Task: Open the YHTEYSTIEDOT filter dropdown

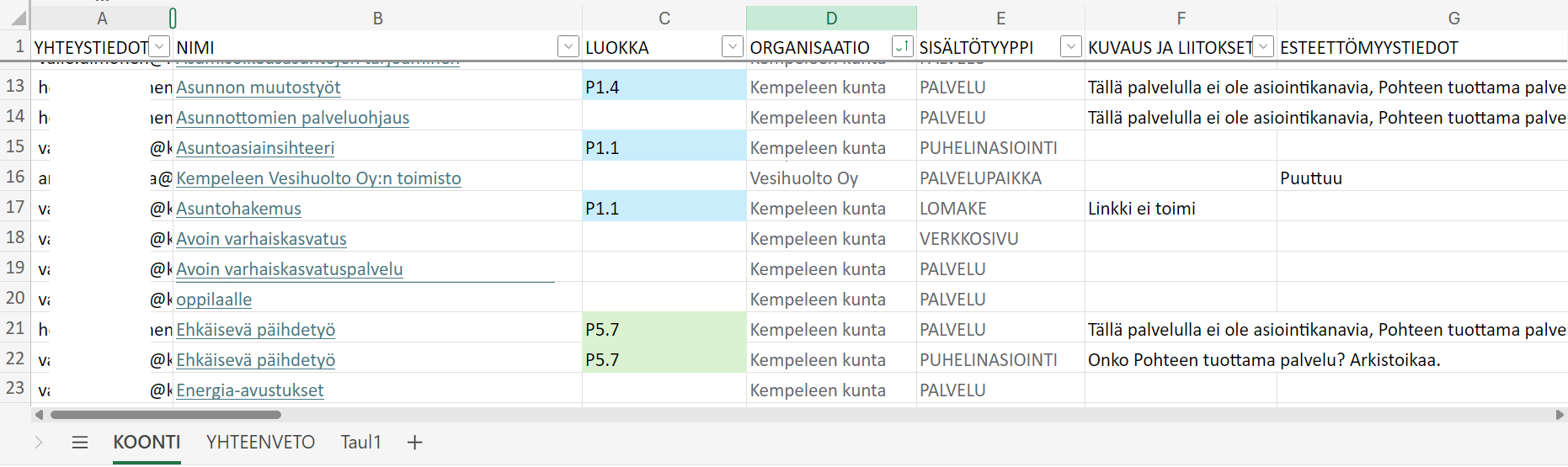Action: tap(159, 47)
